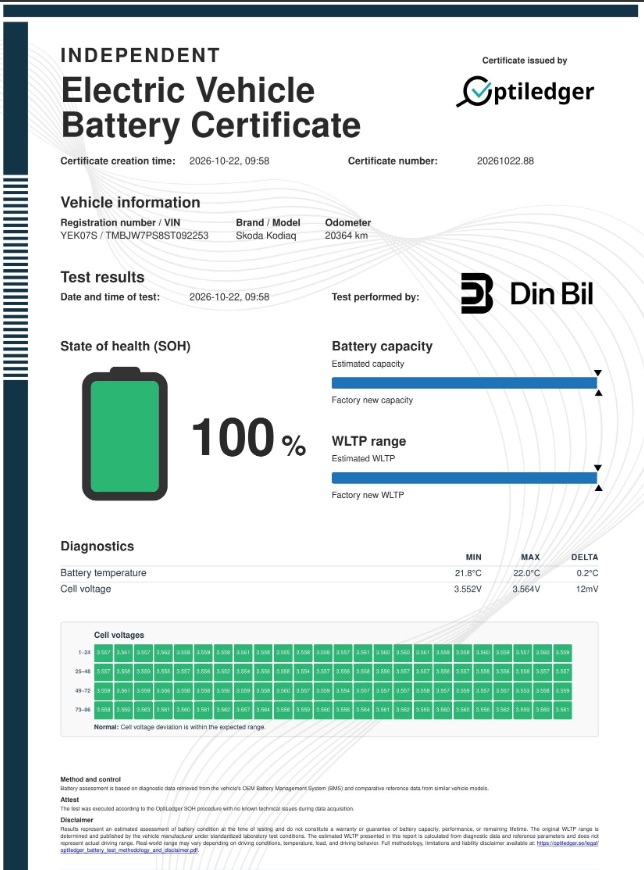644x870 pixels.
Task: Select the cell voltage delta '12mV'
Action: [587, 589]
